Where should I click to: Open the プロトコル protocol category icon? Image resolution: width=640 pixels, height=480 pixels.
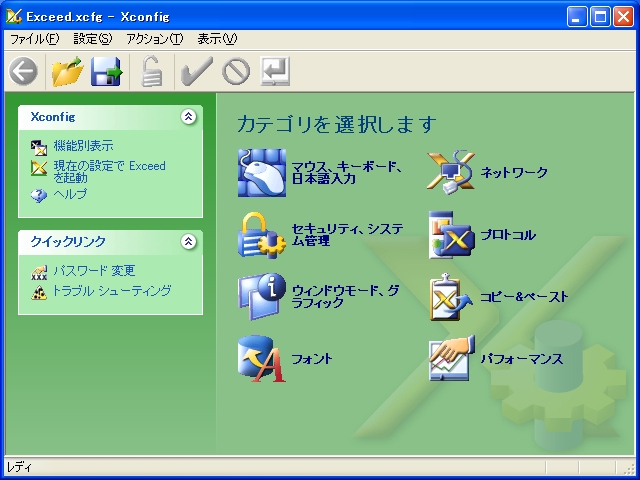451,235
